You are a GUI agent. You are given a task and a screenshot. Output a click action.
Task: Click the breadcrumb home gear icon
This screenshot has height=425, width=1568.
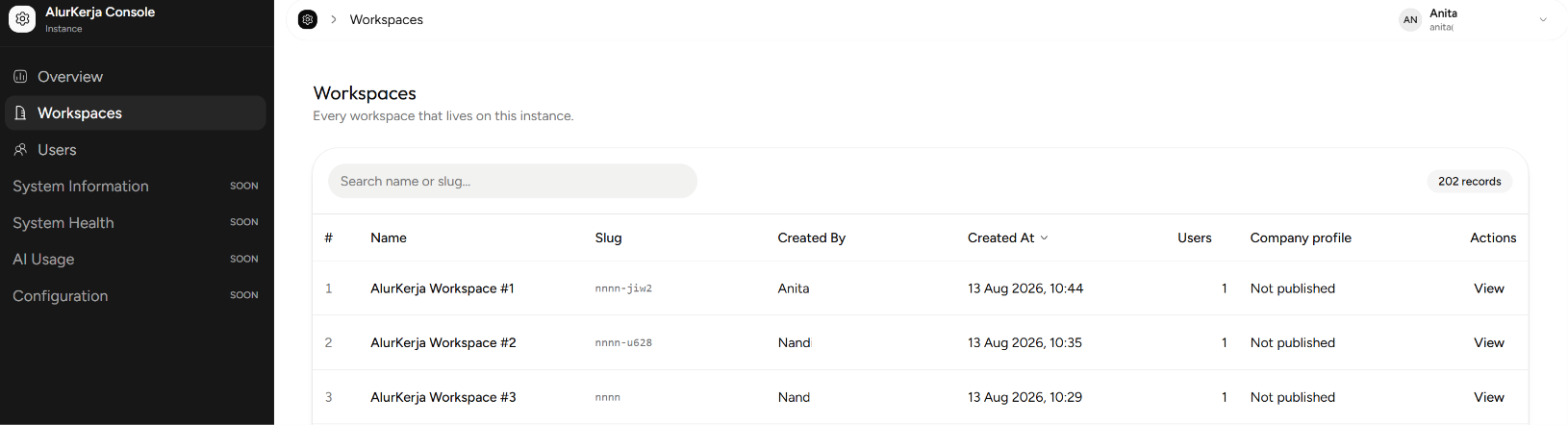(x=308, y=19)
